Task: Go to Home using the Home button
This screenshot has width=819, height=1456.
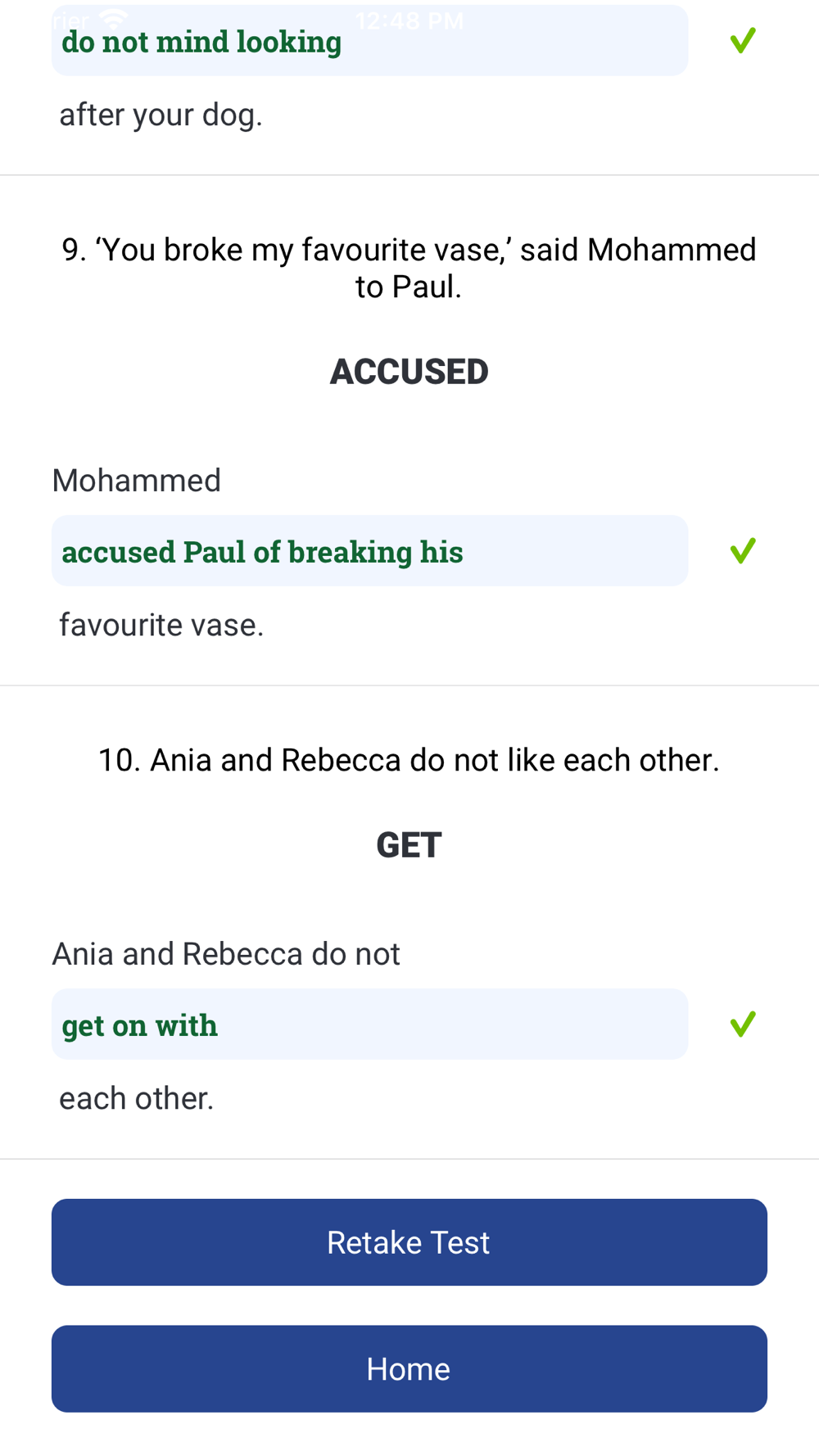Action: [x=409, y=1368]
